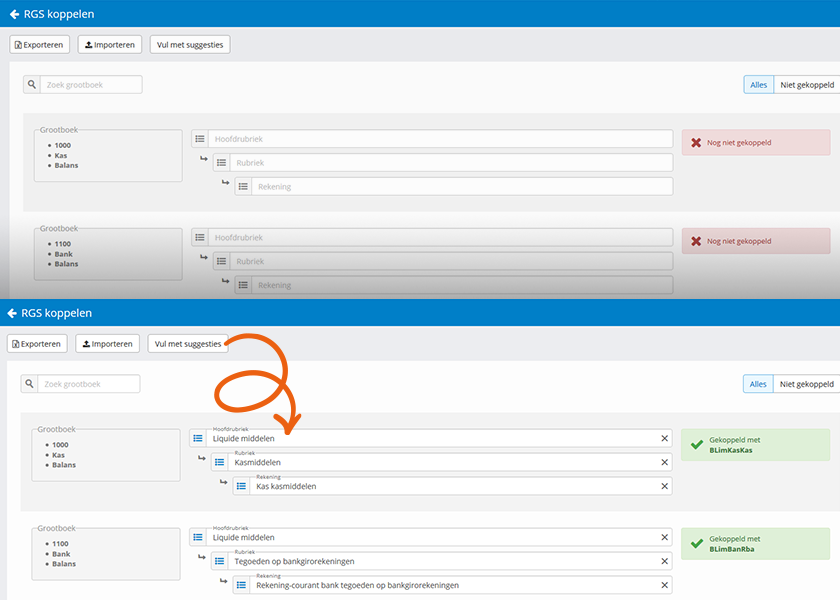Click the Gekoppeld met BLimKasKas status
Screen dimensions: 840x600
click(x=755, y=445)
